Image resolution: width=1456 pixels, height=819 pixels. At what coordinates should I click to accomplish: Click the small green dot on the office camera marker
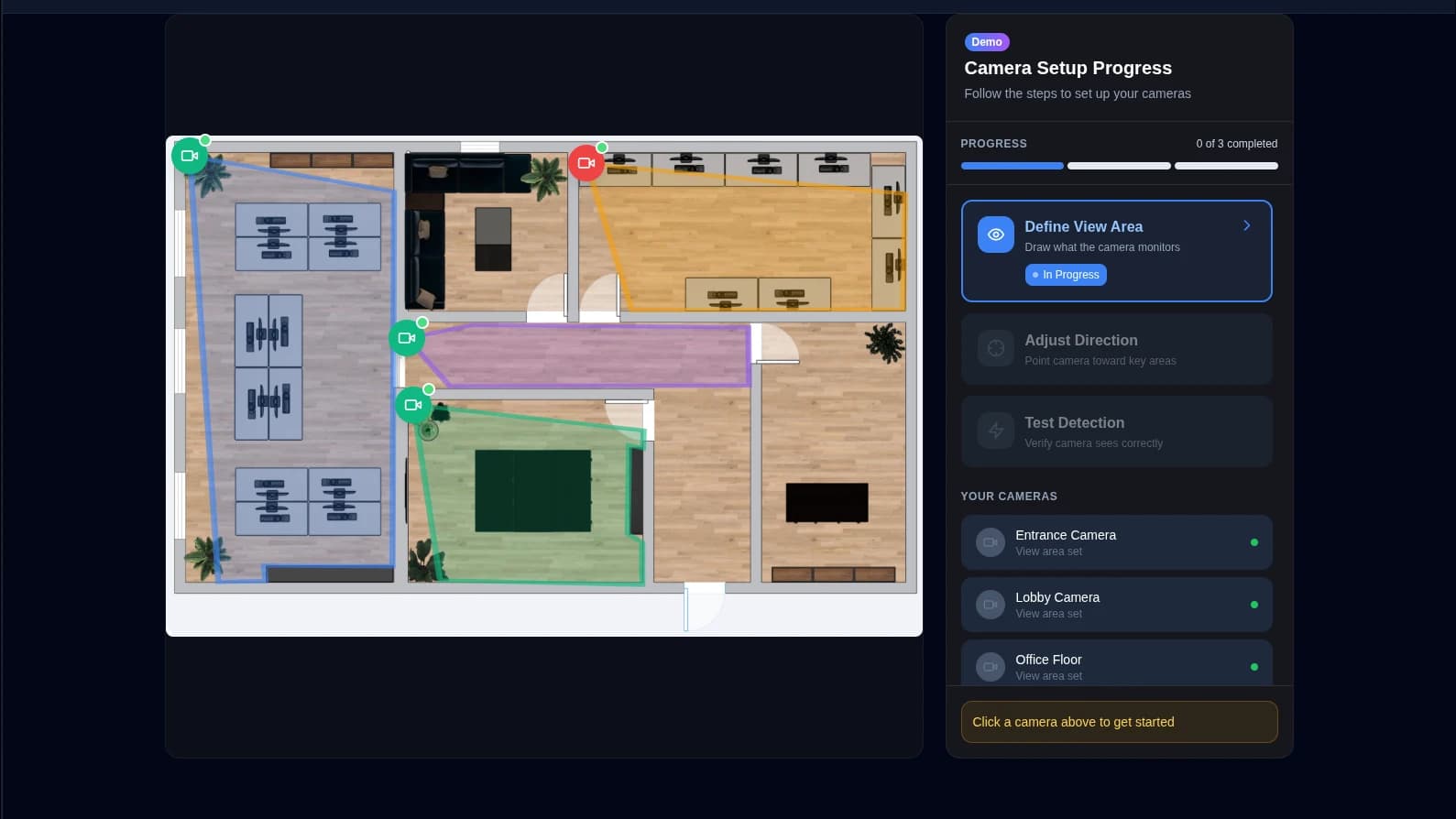click(205, 140)
